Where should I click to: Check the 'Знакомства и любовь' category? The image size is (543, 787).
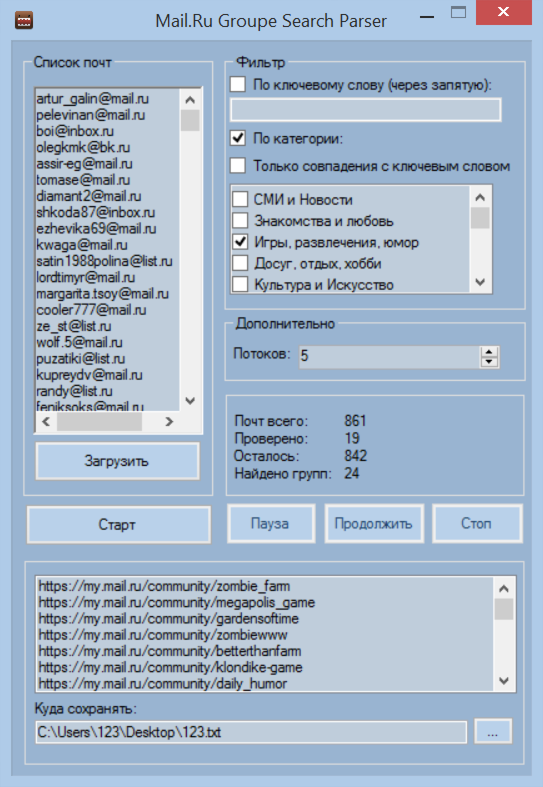(240, 220)
